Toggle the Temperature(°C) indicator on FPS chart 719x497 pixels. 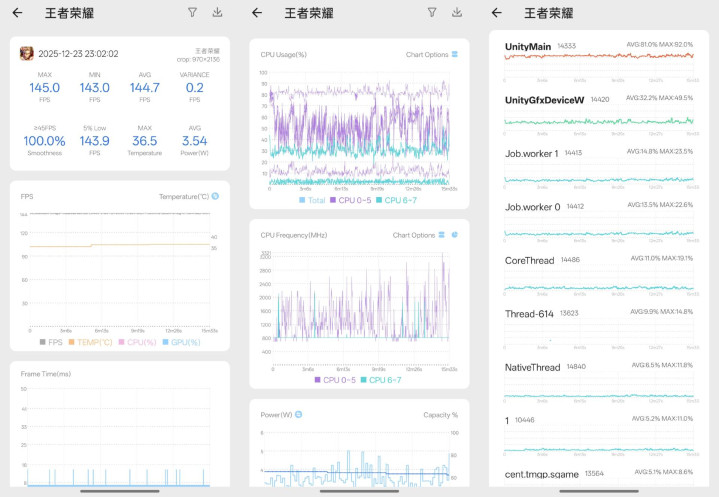215,196
